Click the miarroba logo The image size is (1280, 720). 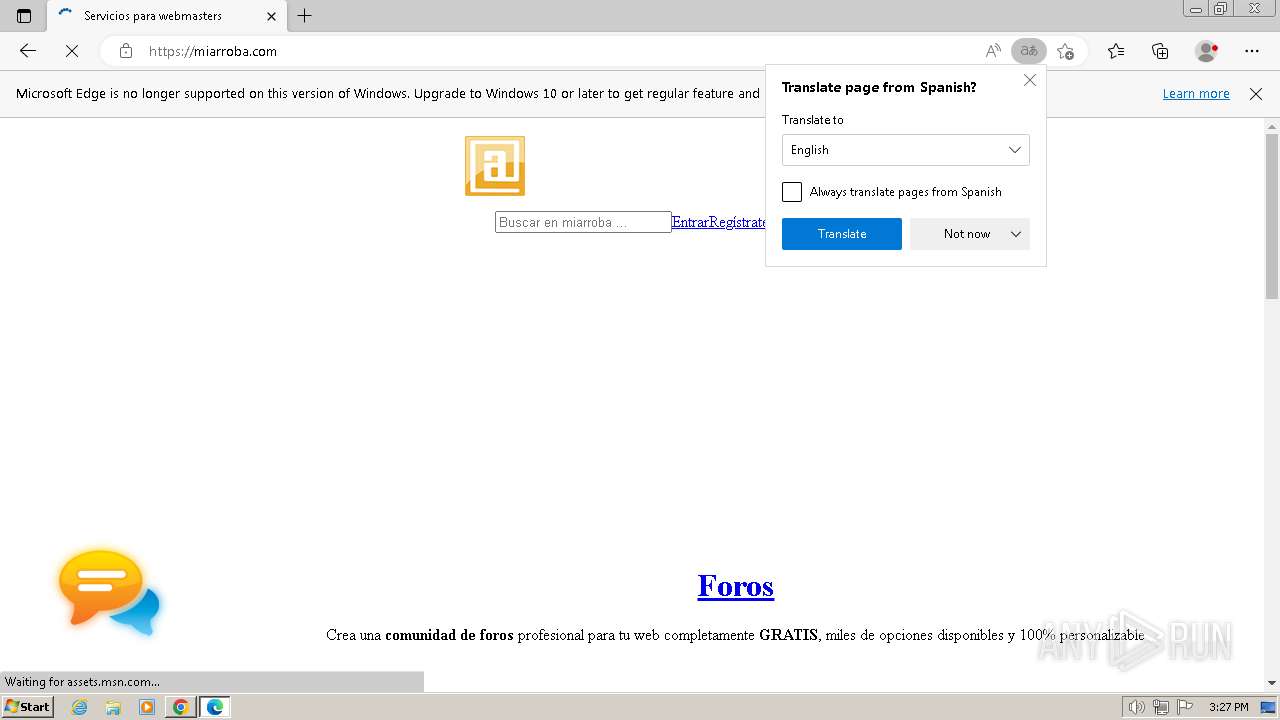495,166
